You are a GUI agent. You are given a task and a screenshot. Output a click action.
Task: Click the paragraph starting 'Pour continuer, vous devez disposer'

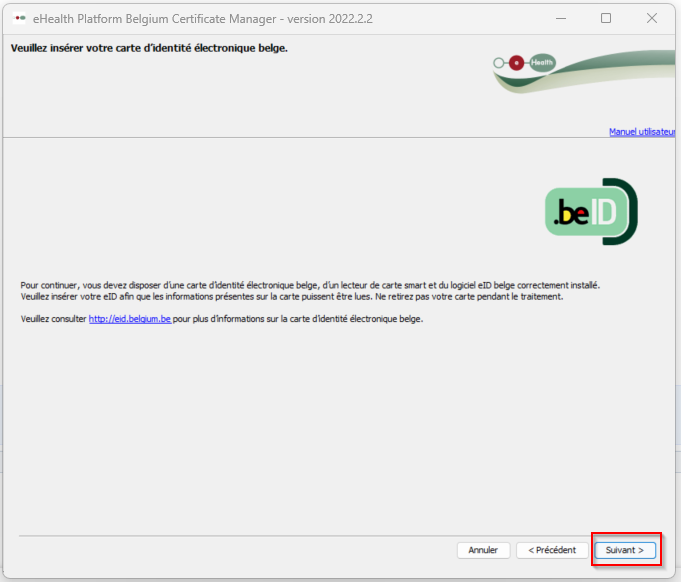pos(310,285)
